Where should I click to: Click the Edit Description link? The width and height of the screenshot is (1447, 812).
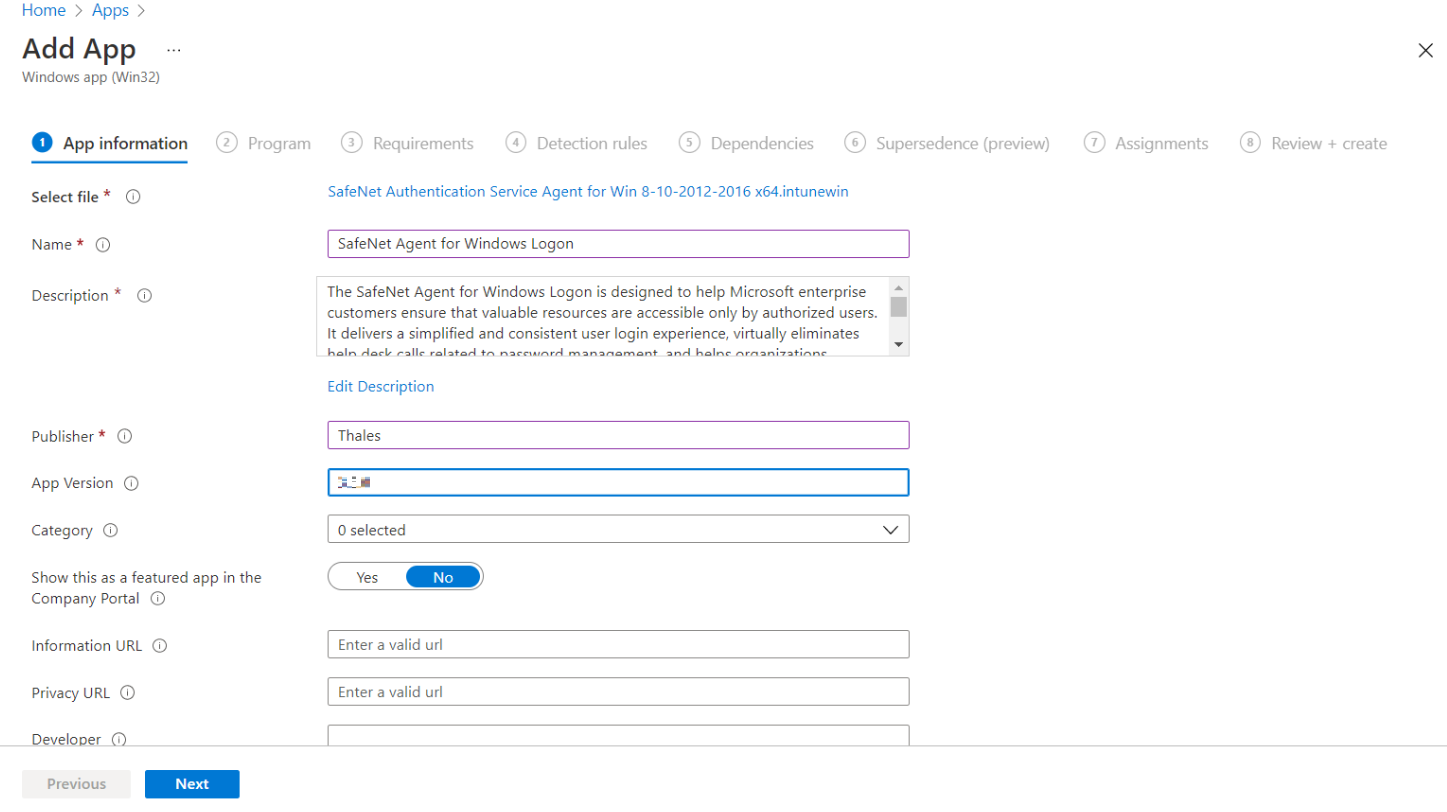381,386
